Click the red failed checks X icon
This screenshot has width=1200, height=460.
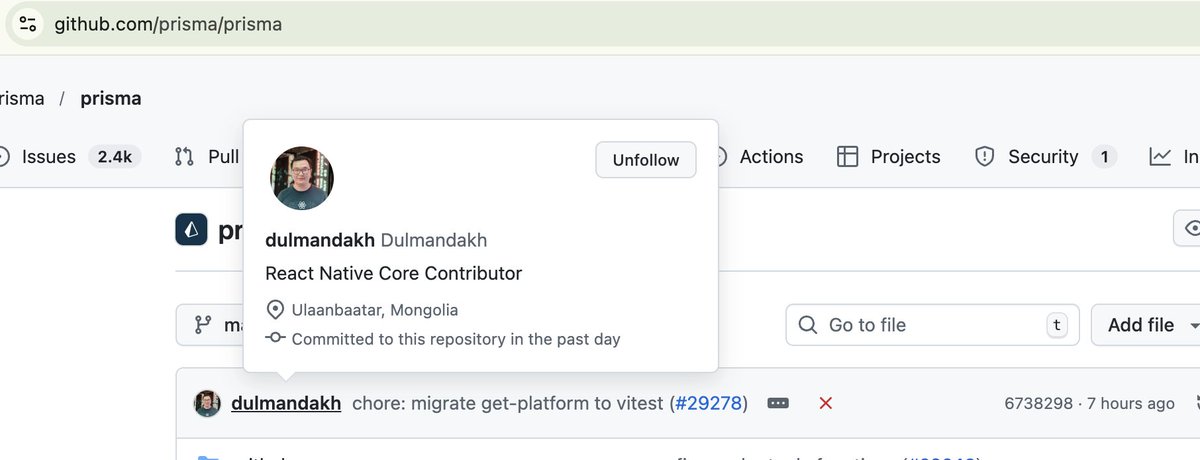point(826,403)
